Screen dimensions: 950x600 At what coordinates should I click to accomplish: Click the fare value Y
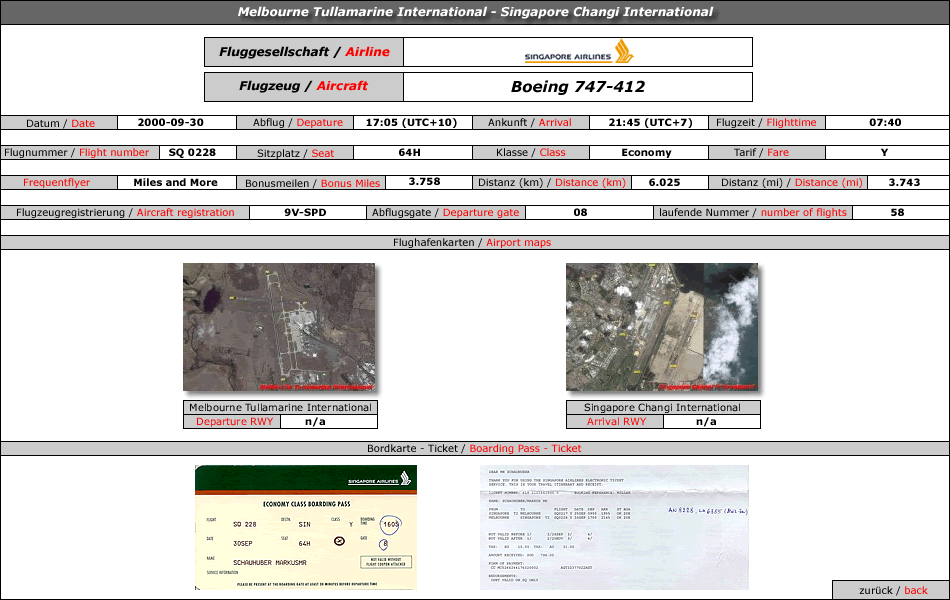tap(885, 153)
